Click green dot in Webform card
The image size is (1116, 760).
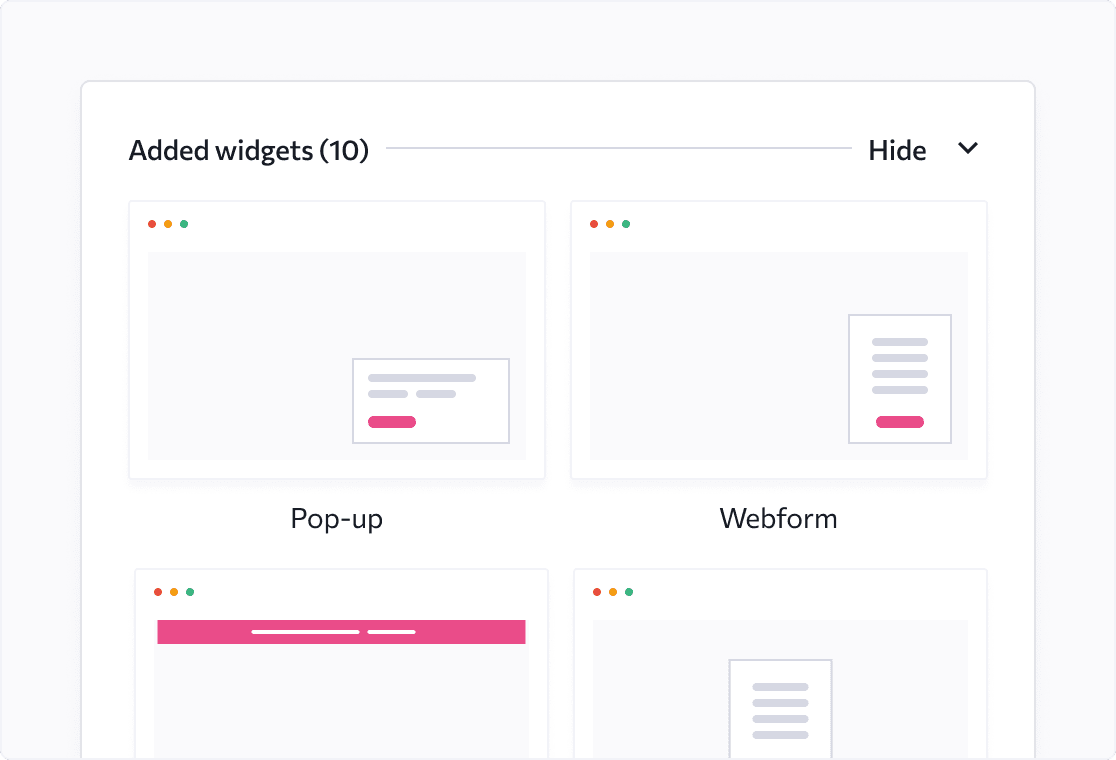[x=626, y=224]
